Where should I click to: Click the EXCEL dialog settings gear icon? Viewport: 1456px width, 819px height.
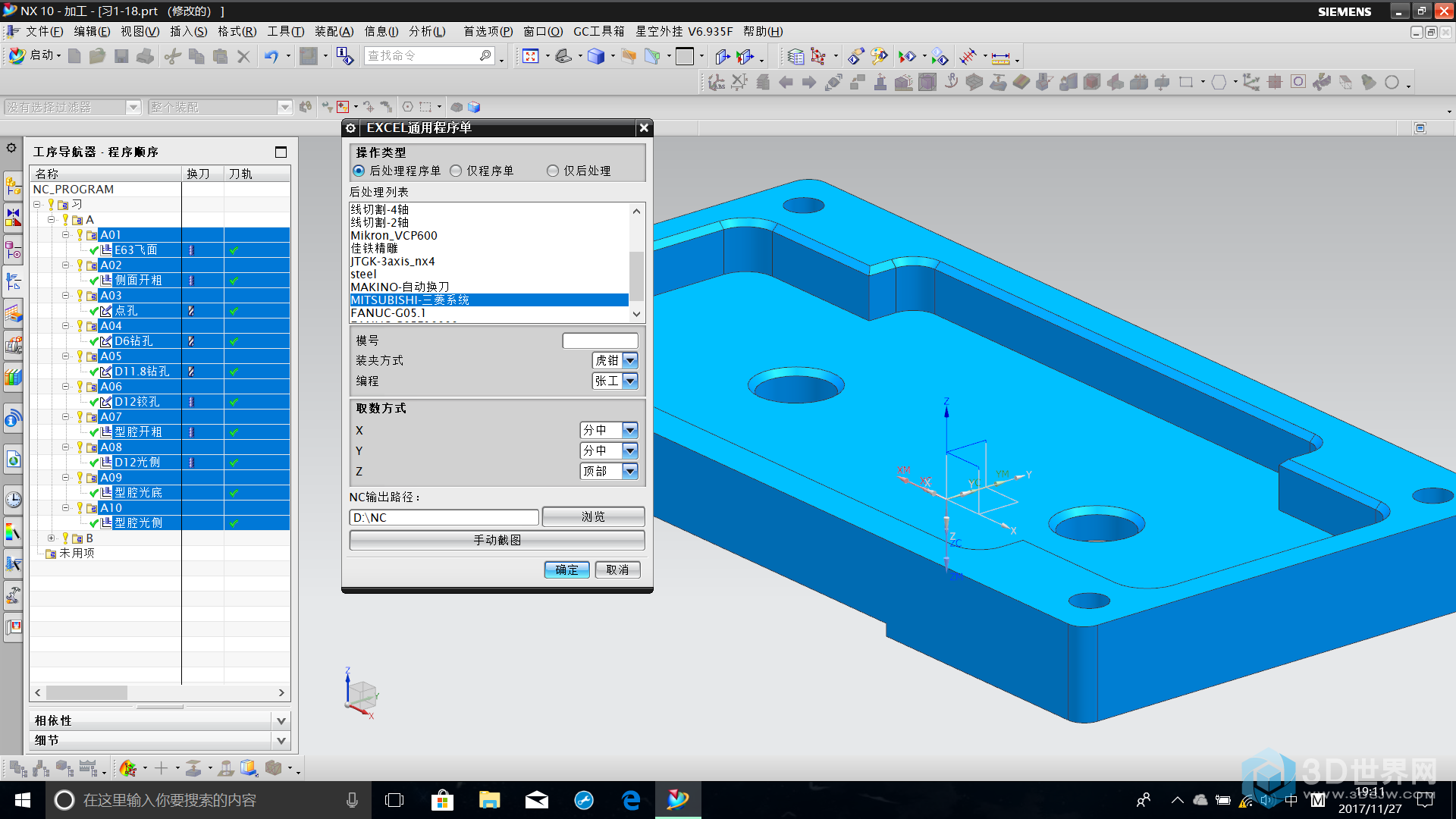[351, 128]
